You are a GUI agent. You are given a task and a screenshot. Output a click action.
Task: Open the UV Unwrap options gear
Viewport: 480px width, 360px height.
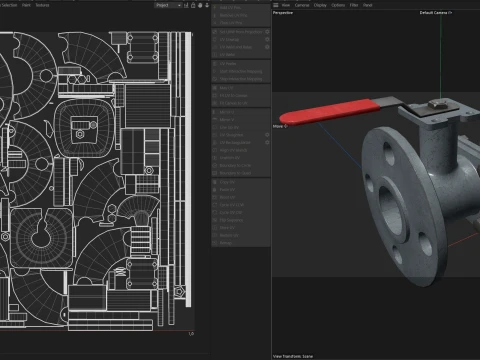pos(267,39)
